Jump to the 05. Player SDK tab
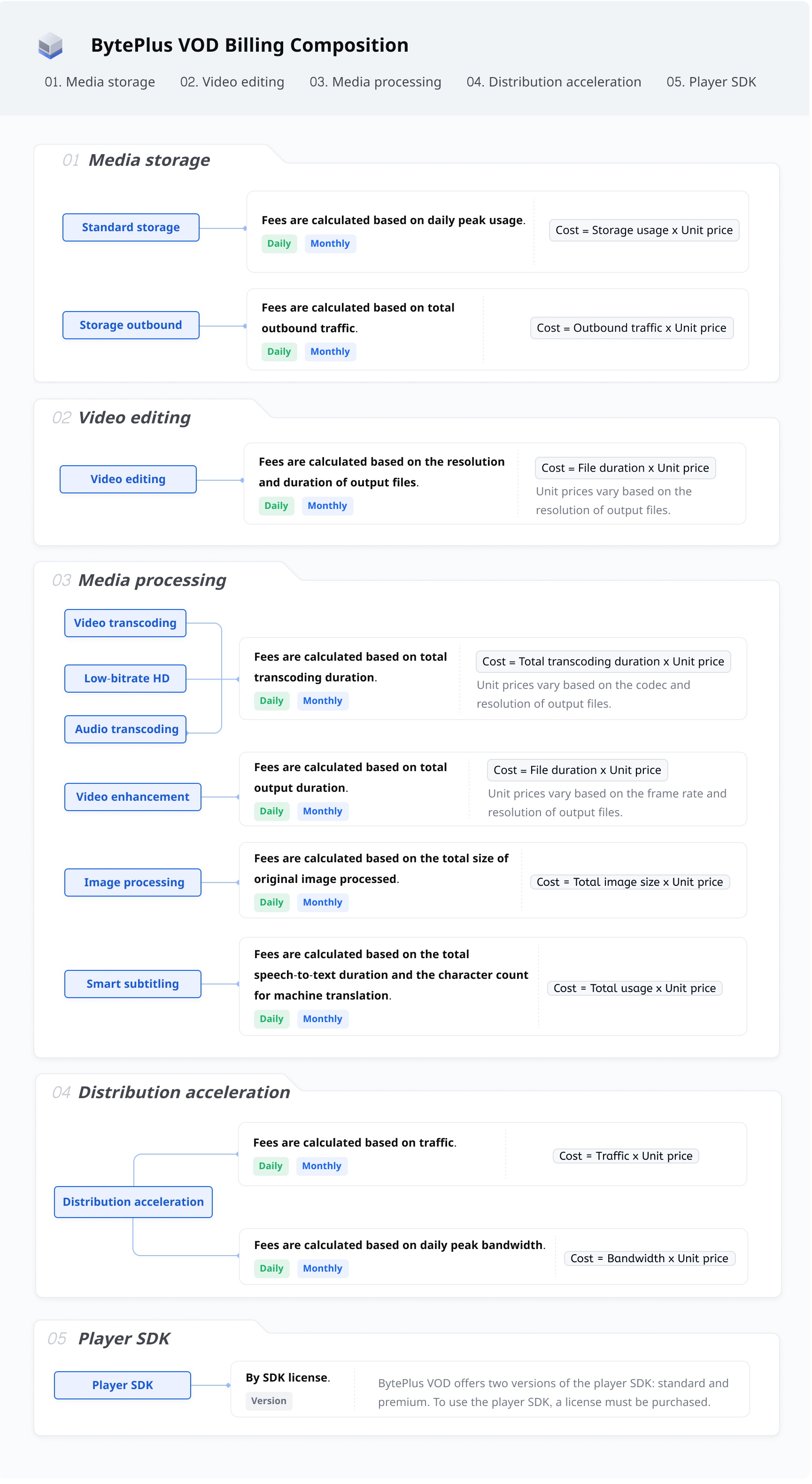Image resolution: width=812 pixels, height=1484 pixels. click(x=711, y=82)
